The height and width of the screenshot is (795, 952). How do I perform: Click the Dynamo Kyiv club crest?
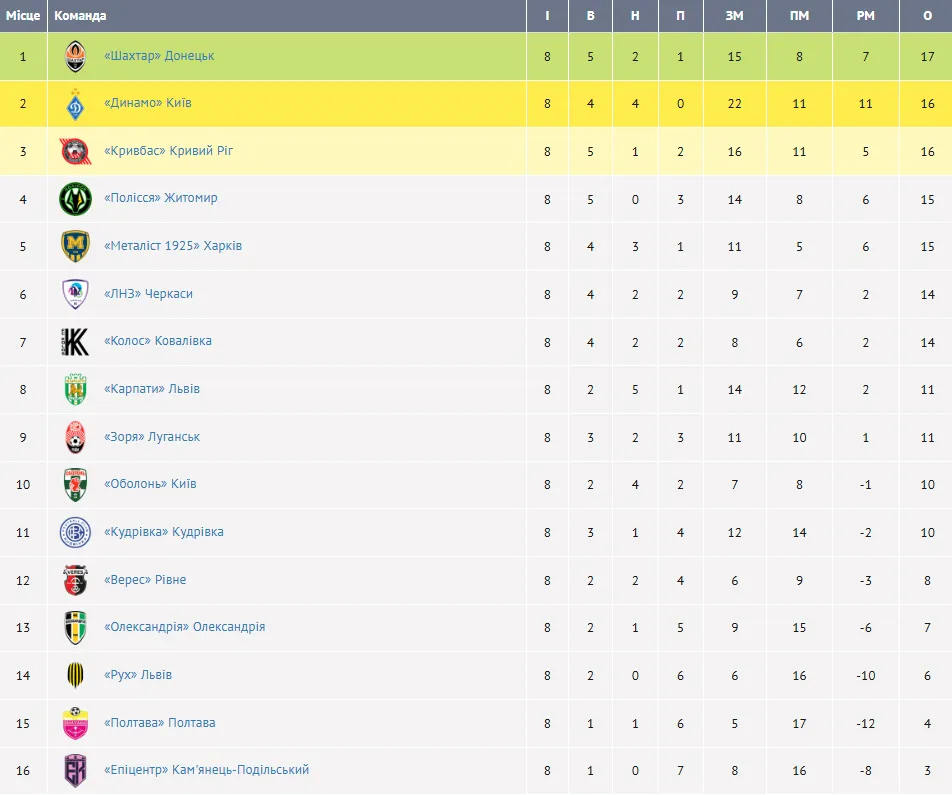[x=75, y=104]
